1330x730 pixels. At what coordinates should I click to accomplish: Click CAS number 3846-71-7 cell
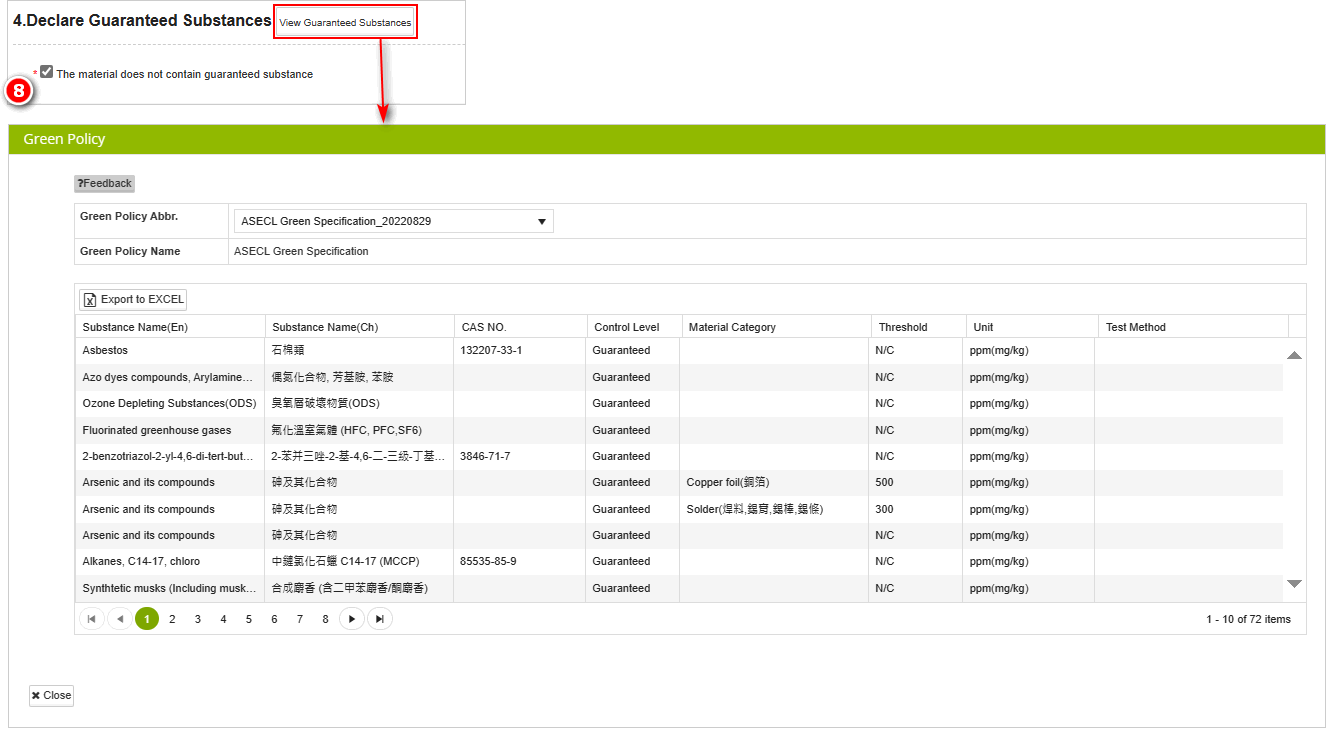pyautogui.click(x=520, y=457)
